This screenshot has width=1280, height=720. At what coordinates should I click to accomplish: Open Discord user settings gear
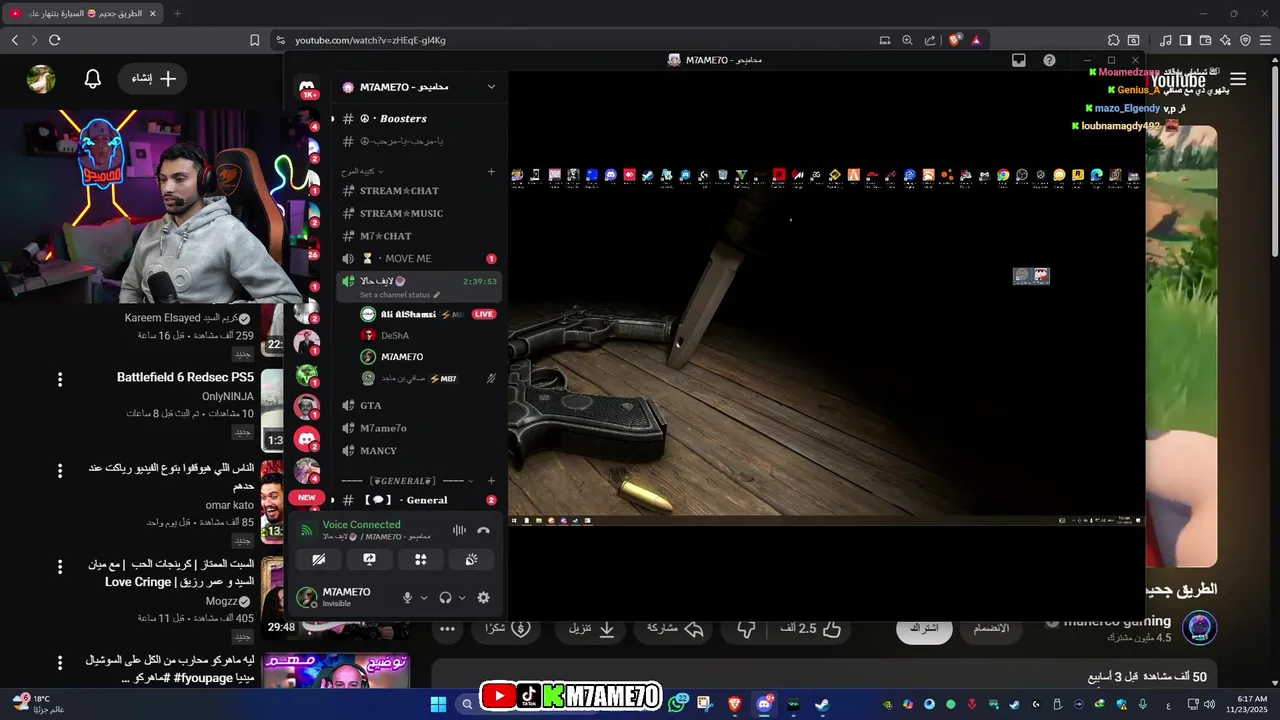tap(483, 598)
